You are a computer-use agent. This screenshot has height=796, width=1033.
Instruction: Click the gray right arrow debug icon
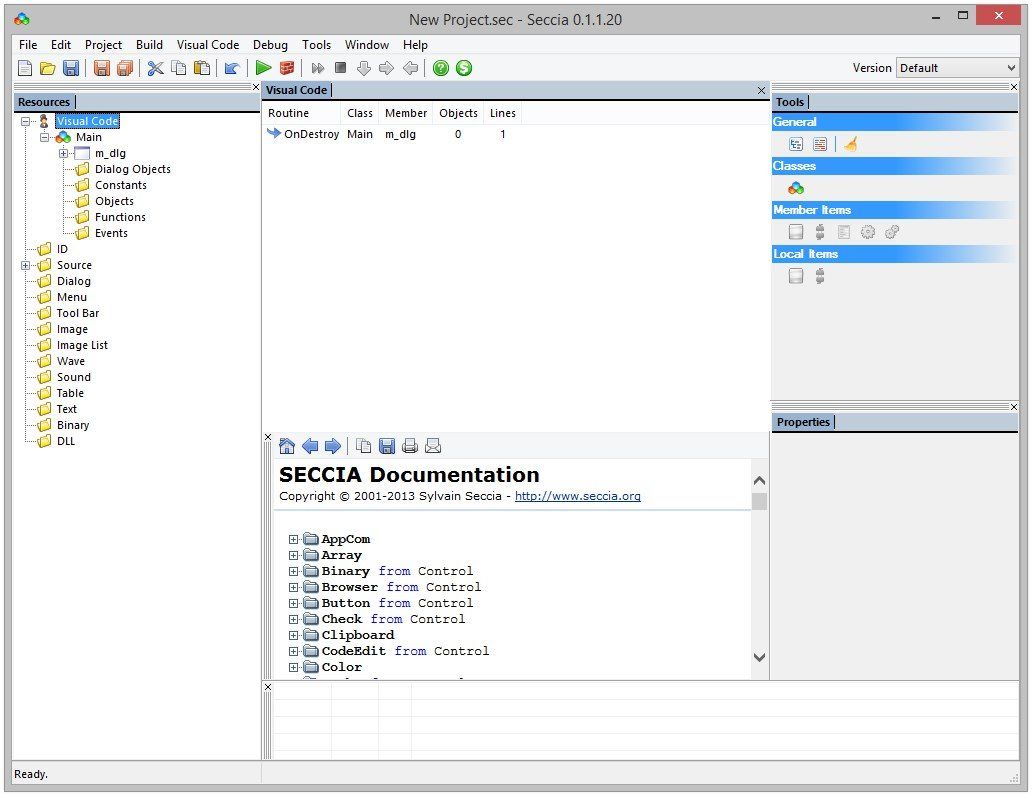click(x=387, y=68)
